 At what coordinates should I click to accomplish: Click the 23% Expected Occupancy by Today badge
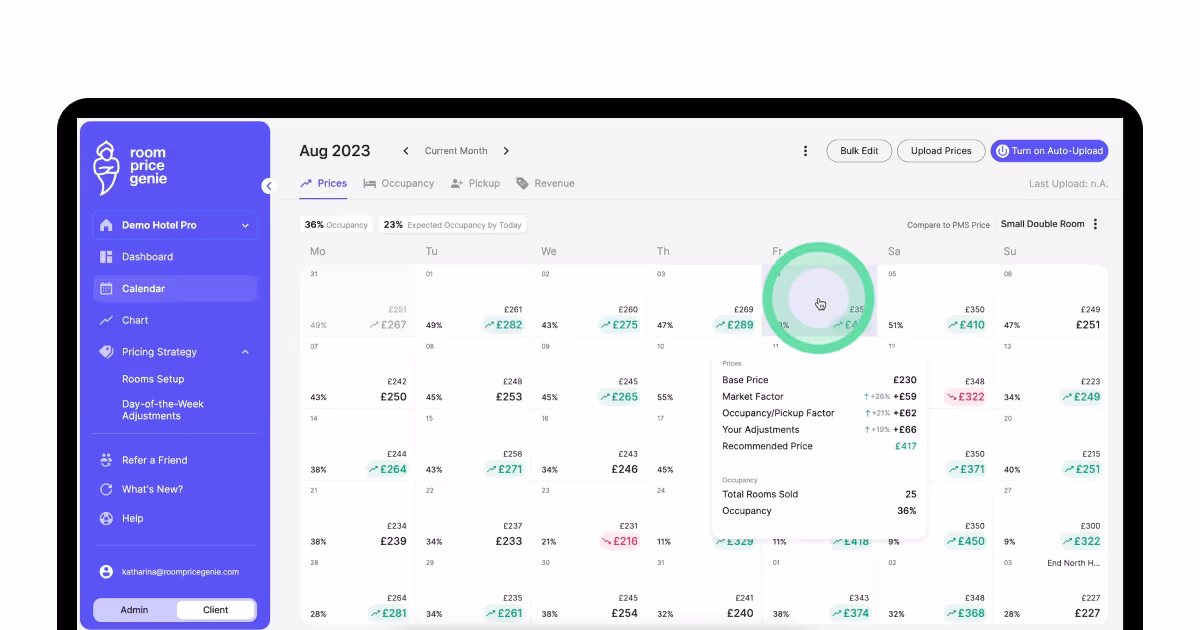pos(453,225)
